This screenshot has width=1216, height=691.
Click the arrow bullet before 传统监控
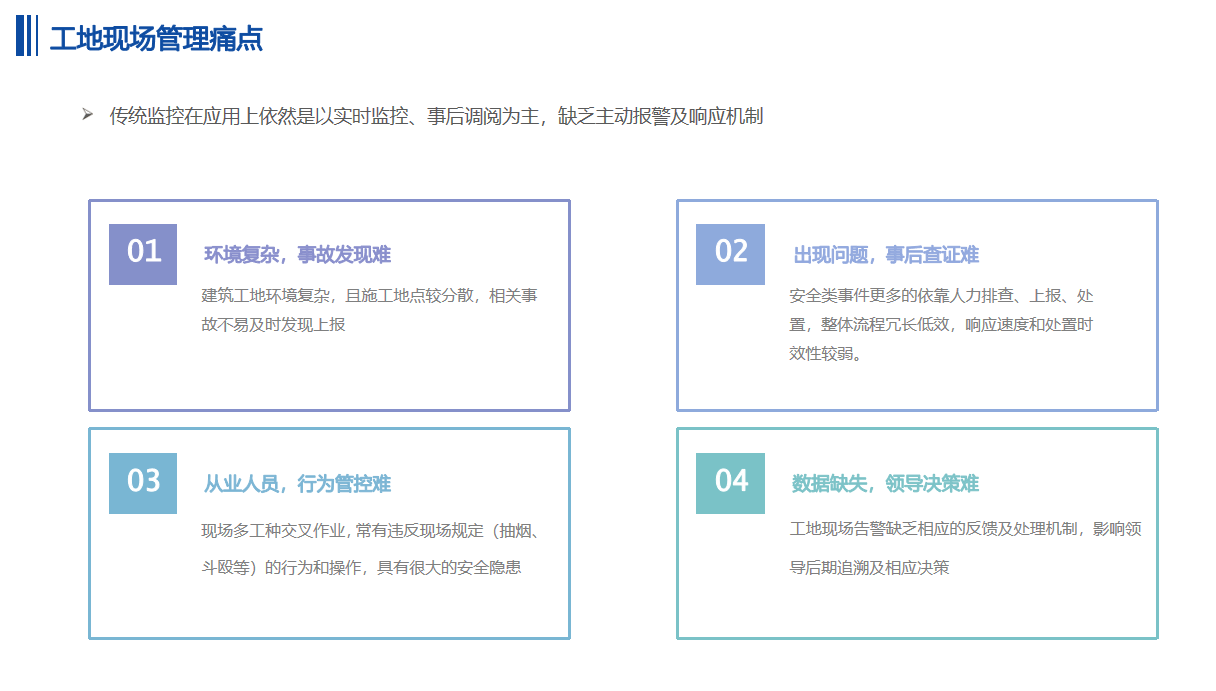[88, 115]
